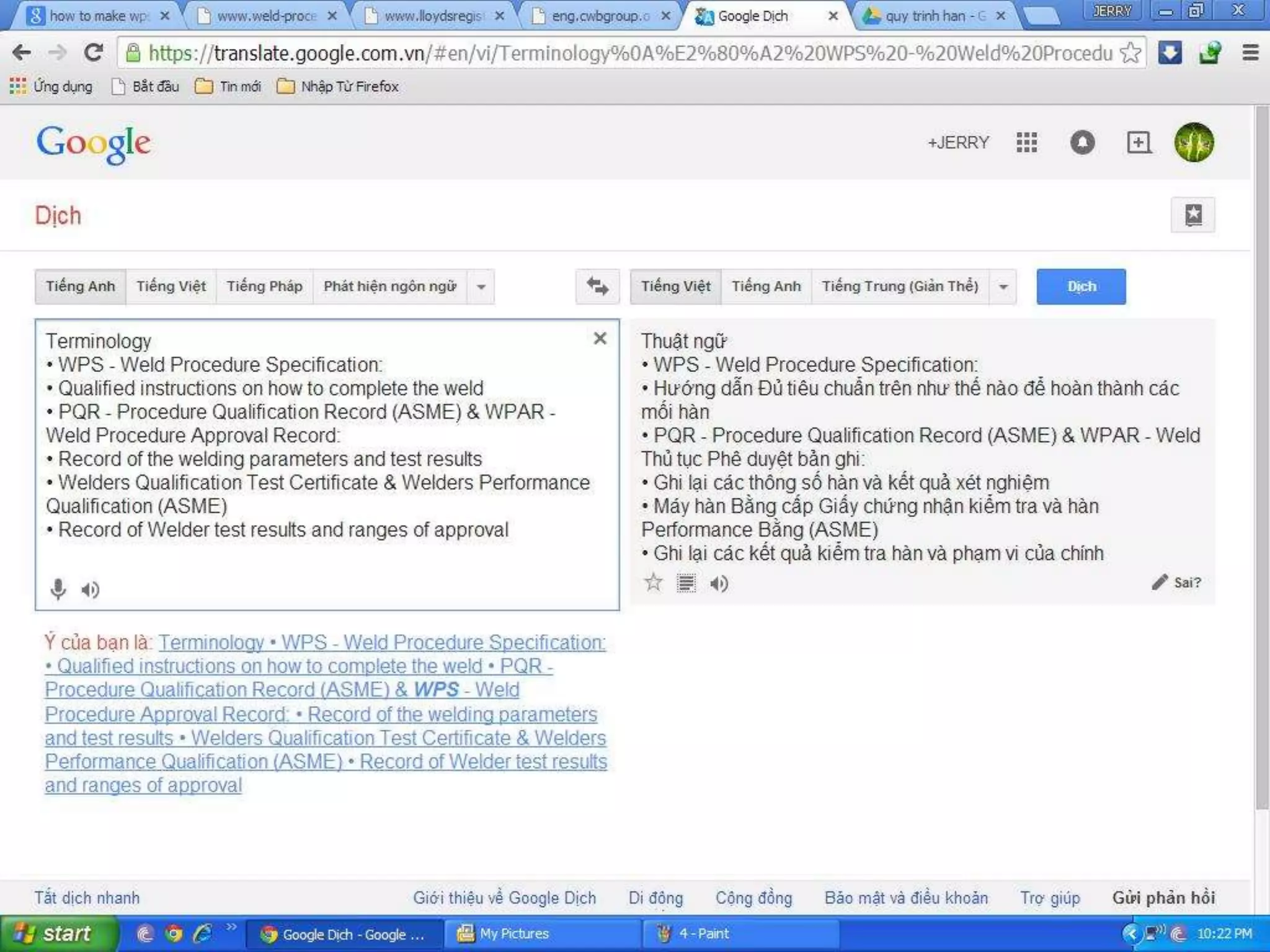Select Tiếng Pháp as source language
Viewport: 1270px width, 952px height.
264,286
